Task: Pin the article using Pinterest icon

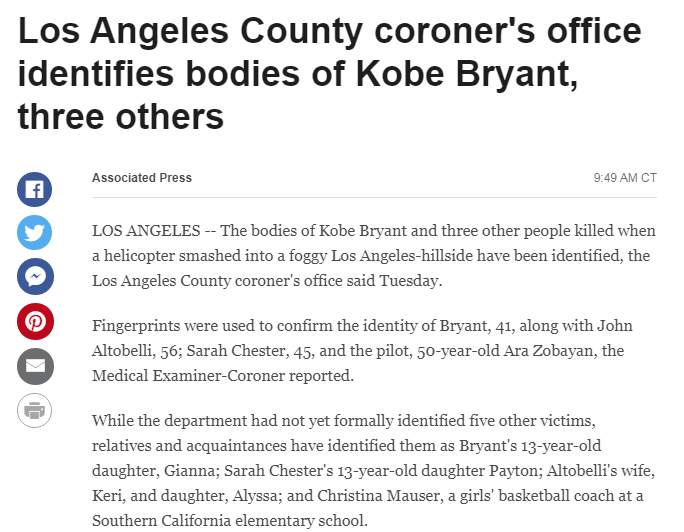Action: point(35,321)
